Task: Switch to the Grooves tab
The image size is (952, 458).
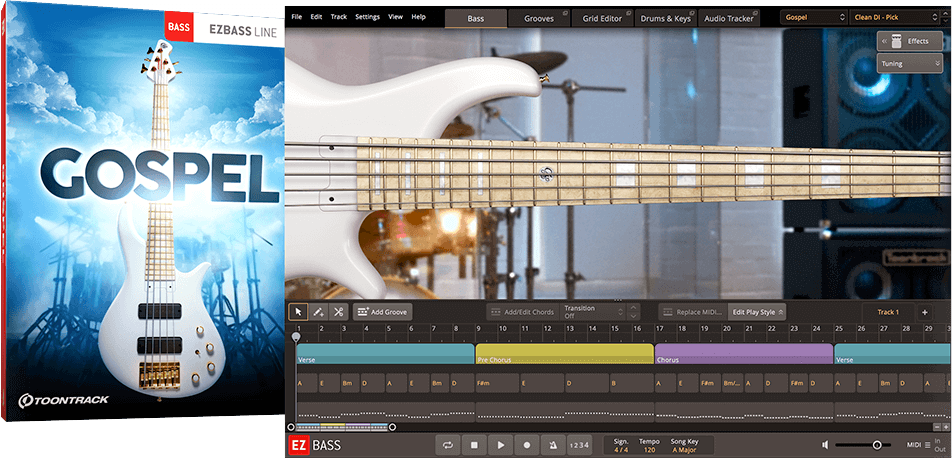Action: (x=539, y=18)
